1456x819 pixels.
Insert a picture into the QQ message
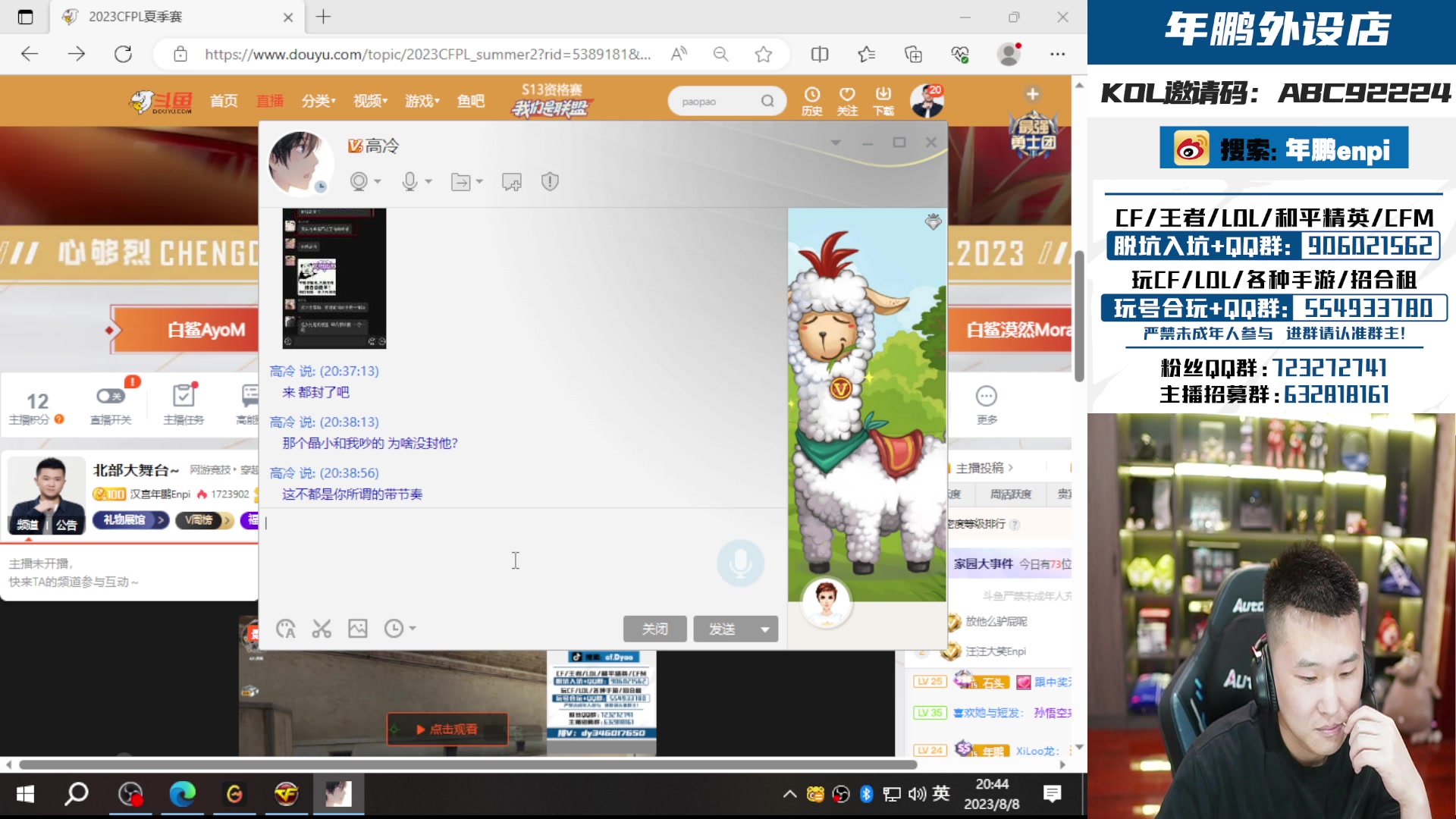point(358,629)
